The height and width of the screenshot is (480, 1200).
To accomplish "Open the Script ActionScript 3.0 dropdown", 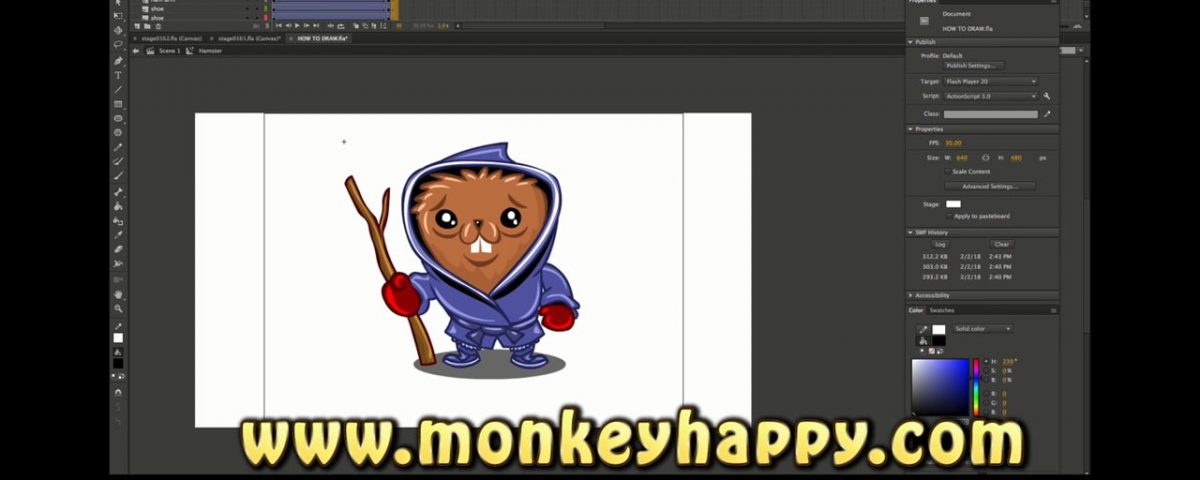I will (991, 96).
